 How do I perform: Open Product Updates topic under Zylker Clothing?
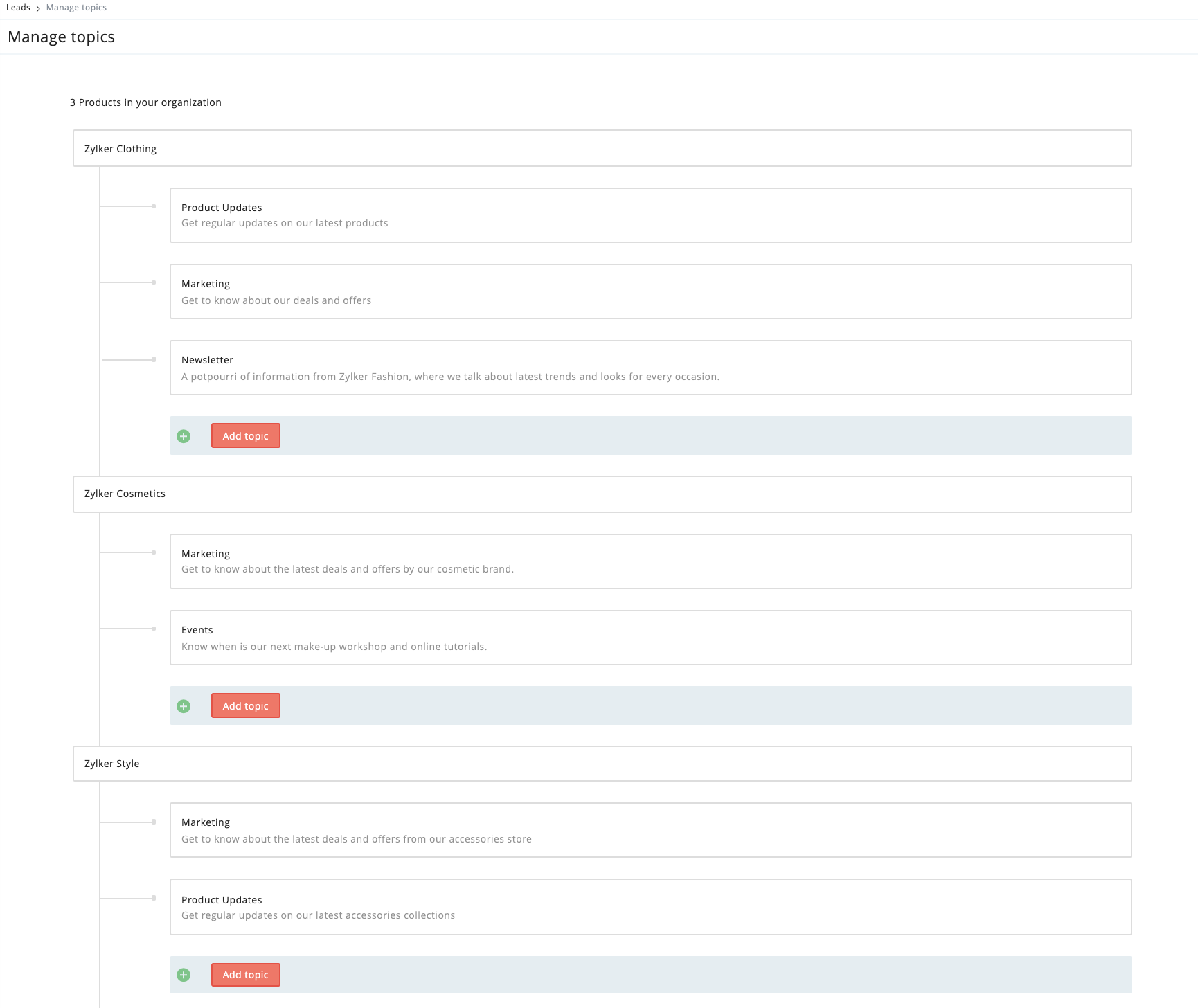click(x=650, y=215)
